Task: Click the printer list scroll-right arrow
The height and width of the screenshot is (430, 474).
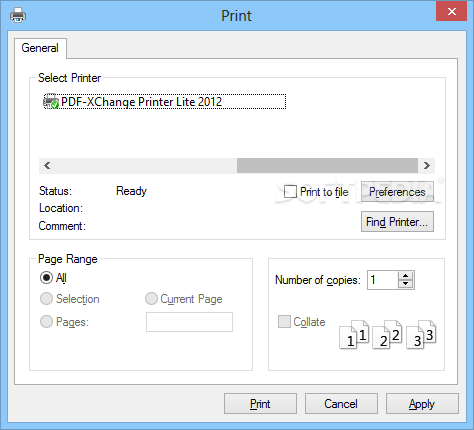Action: (x=427, y=165)
